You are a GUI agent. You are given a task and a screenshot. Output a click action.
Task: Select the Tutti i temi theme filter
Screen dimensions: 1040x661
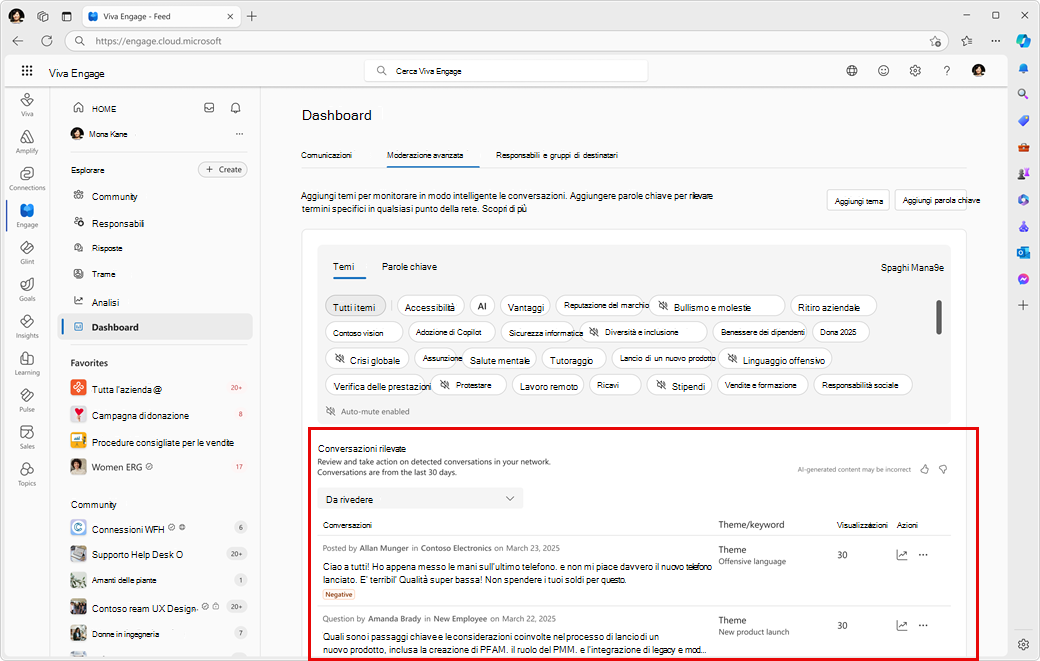click(x=355, y=306)
